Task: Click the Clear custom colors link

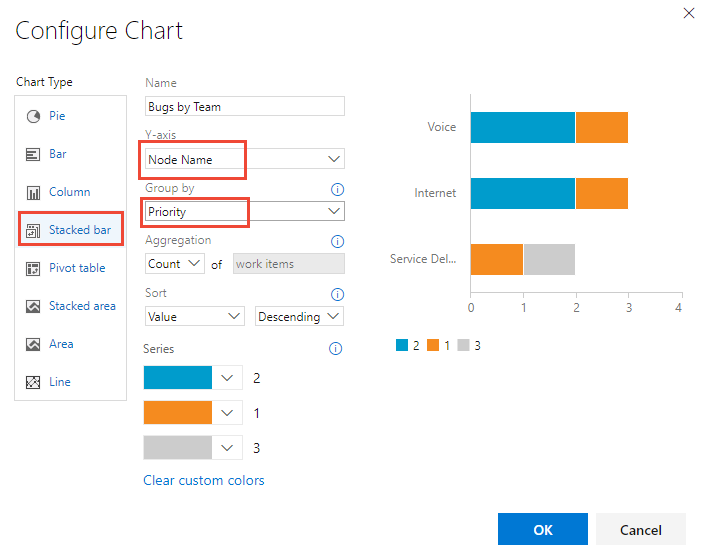Action: (204, 481)
